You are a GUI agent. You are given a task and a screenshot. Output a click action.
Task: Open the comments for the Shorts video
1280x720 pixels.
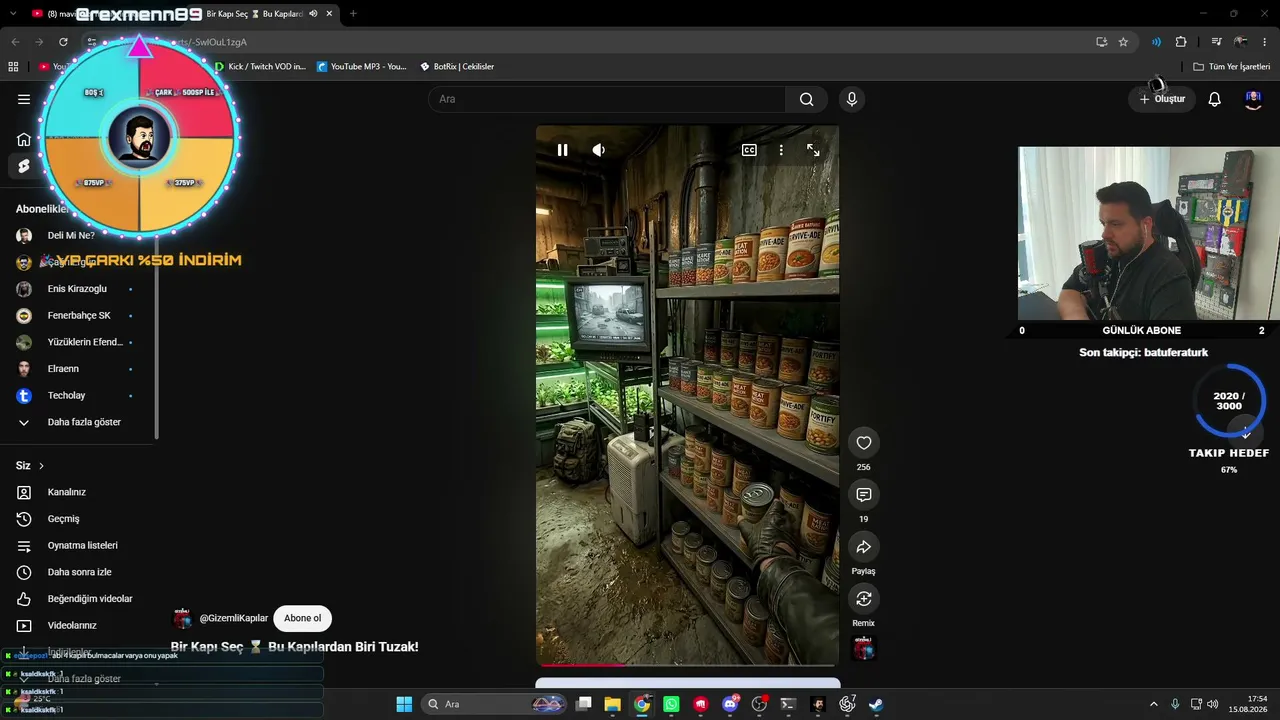pos(864,495)
